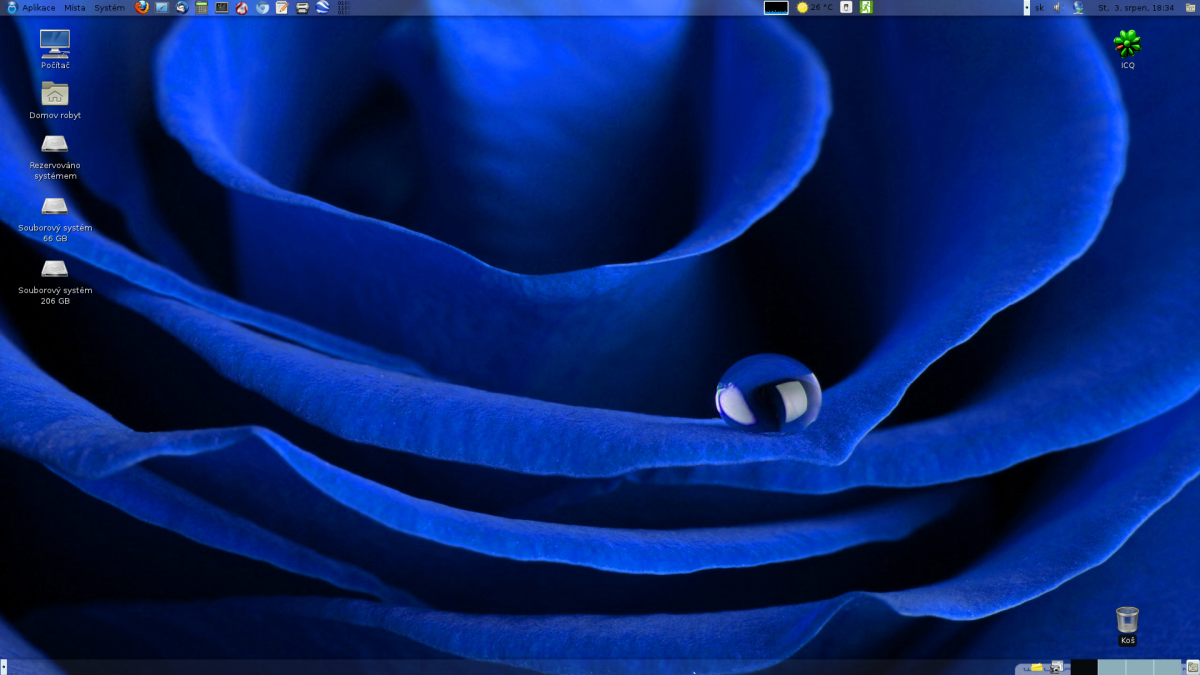Open the ICQ desktop shortcut
1200x675 pixels.
(1127, 44)
